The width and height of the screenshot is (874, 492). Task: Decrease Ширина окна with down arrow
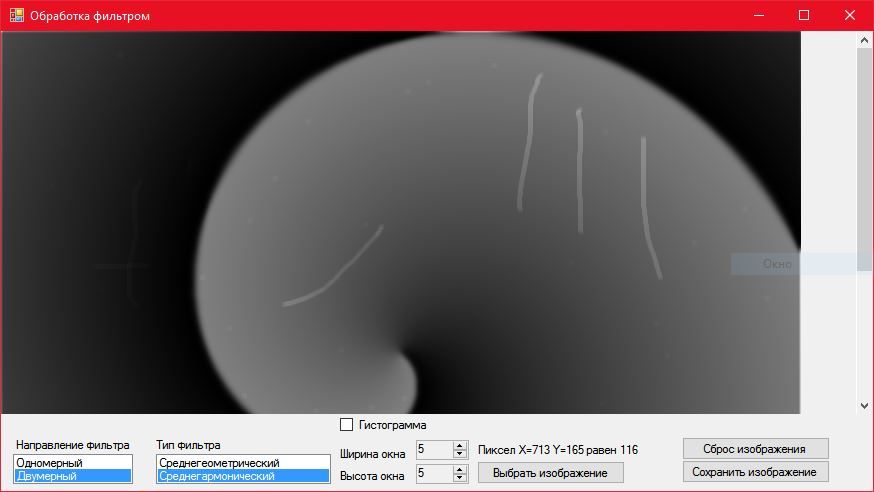click(460, 454)
